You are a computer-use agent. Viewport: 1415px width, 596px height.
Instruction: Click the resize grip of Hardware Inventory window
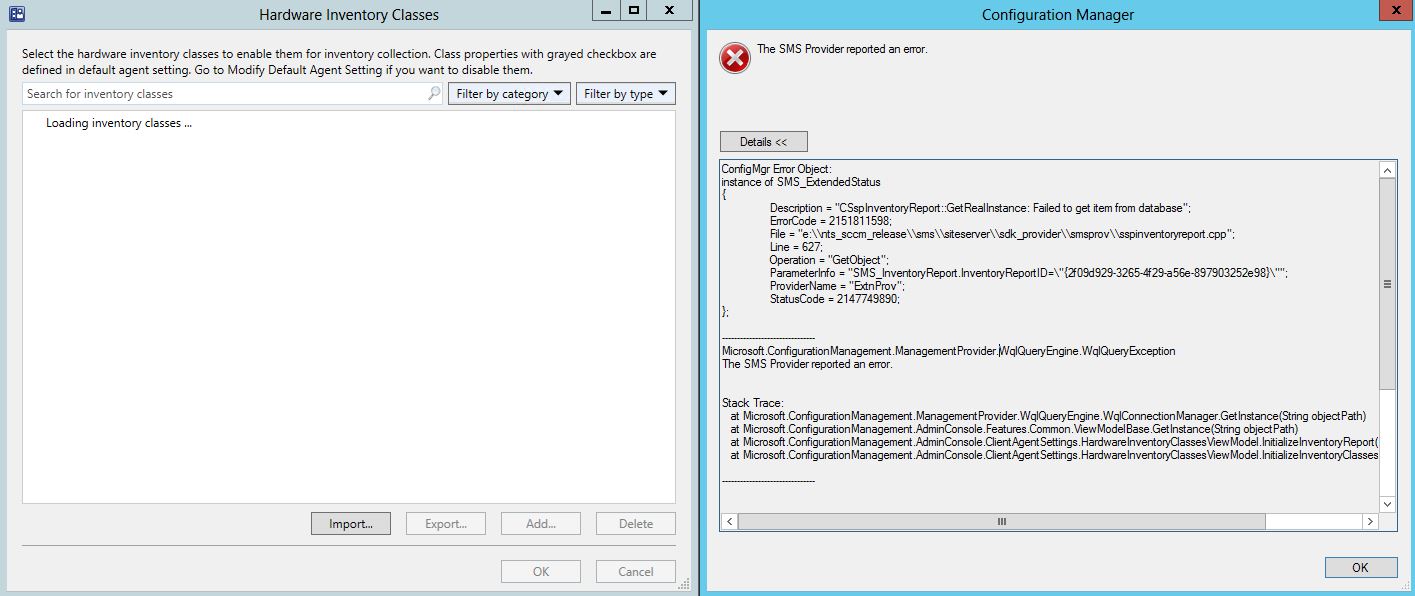686,584
